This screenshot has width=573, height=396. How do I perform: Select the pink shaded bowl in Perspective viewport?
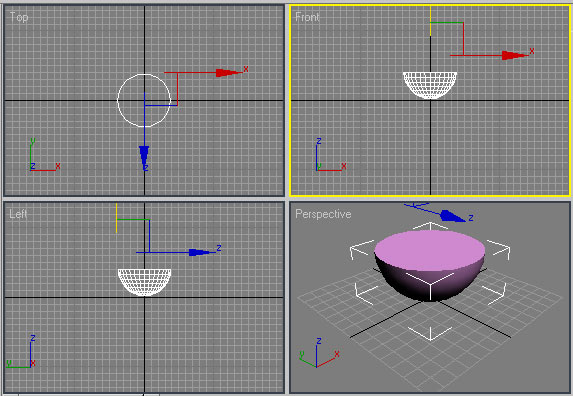tap(430, 265)
